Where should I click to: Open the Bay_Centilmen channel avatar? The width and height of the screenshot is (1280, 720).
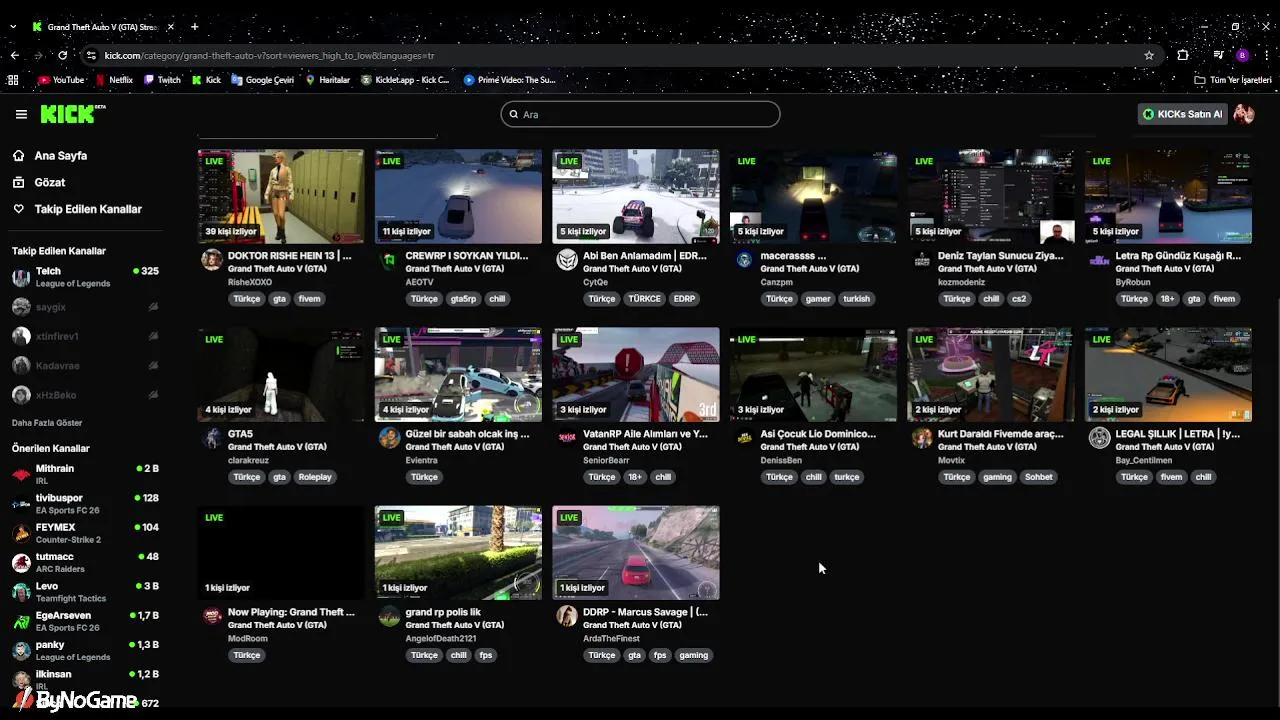[x=1099, y=438]
